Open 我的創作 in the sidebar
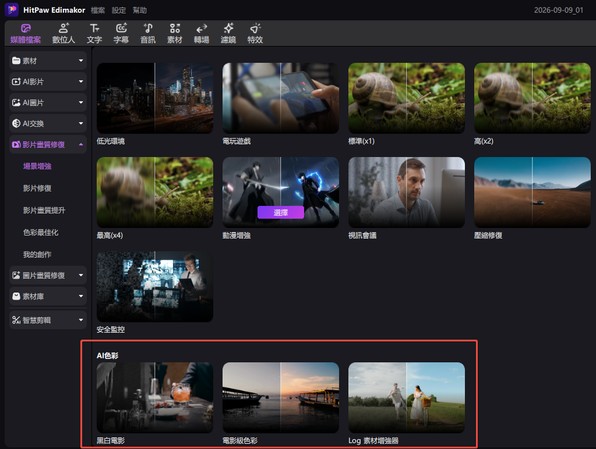Viewport: 596px width, 449px height. (x=37, y=254)
